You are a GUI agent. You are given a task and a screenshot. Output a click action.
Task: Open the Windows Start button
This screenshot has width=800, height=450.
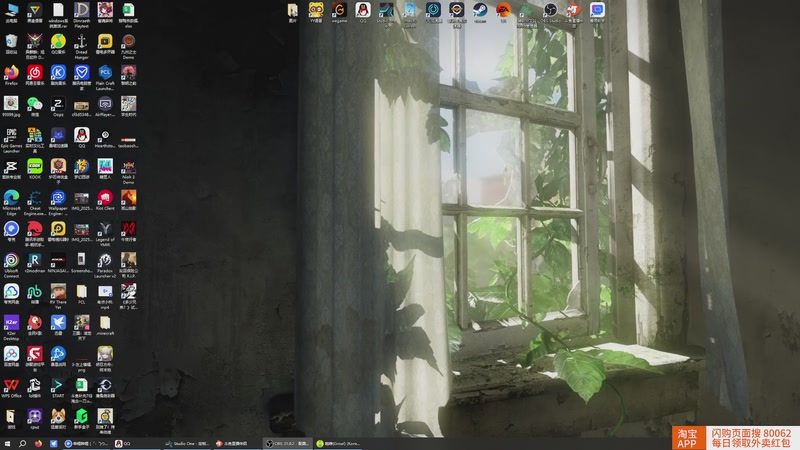7,444
